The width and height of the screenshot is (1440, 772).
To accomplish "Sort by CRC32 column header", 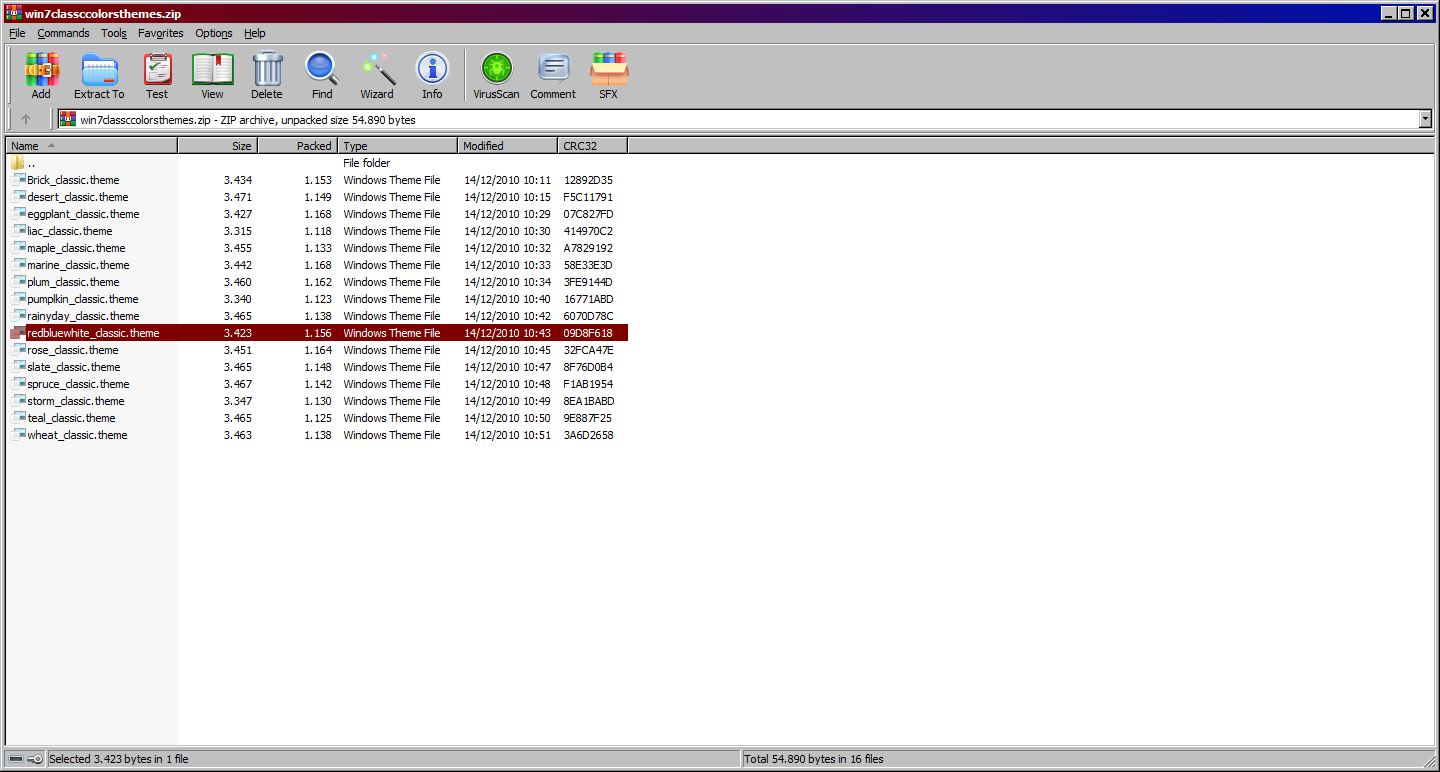I will tap(593, 146).
